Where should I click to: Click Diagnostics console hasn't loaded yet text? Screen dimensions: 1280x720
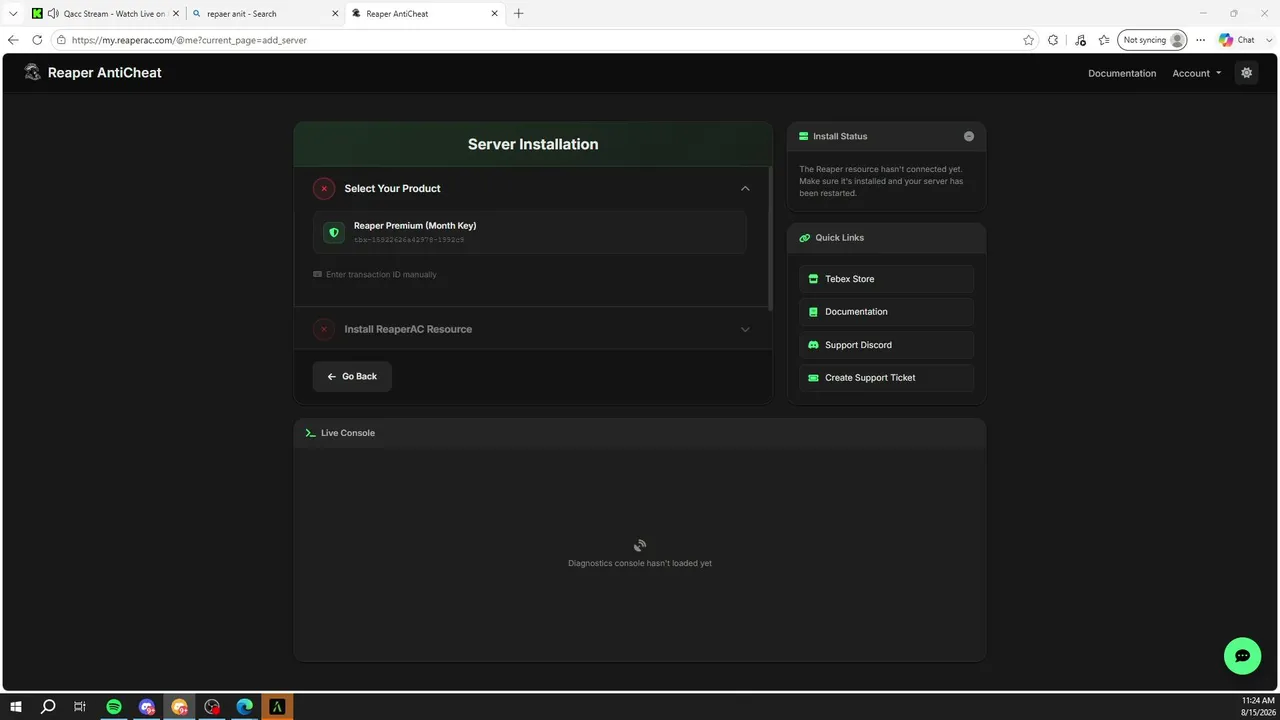tap(640, 563)
